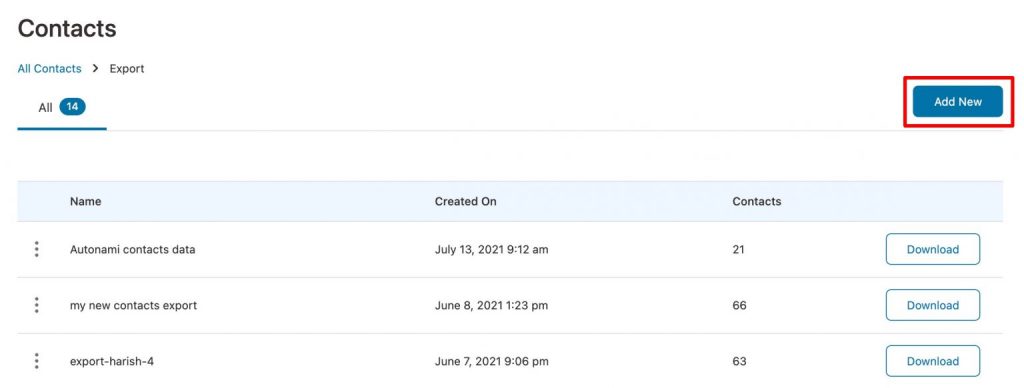Click the breadcrumb chevron separator
This screenshot has width=1024, height=388.
(95, 68)
